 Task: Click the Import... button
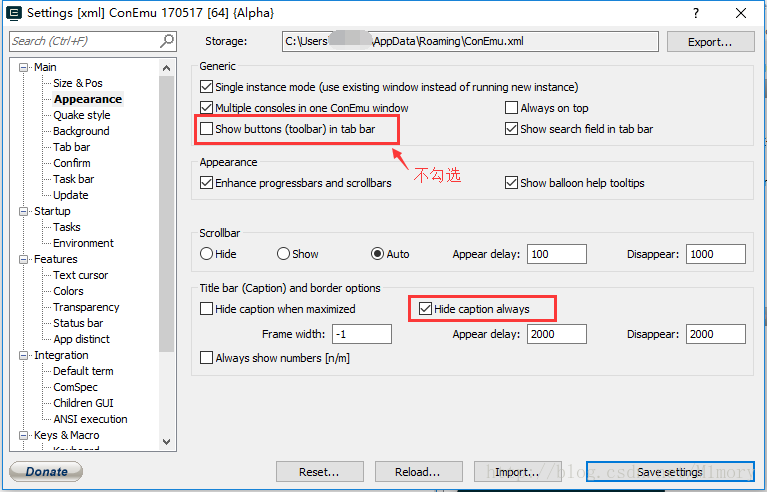point(517,472)
